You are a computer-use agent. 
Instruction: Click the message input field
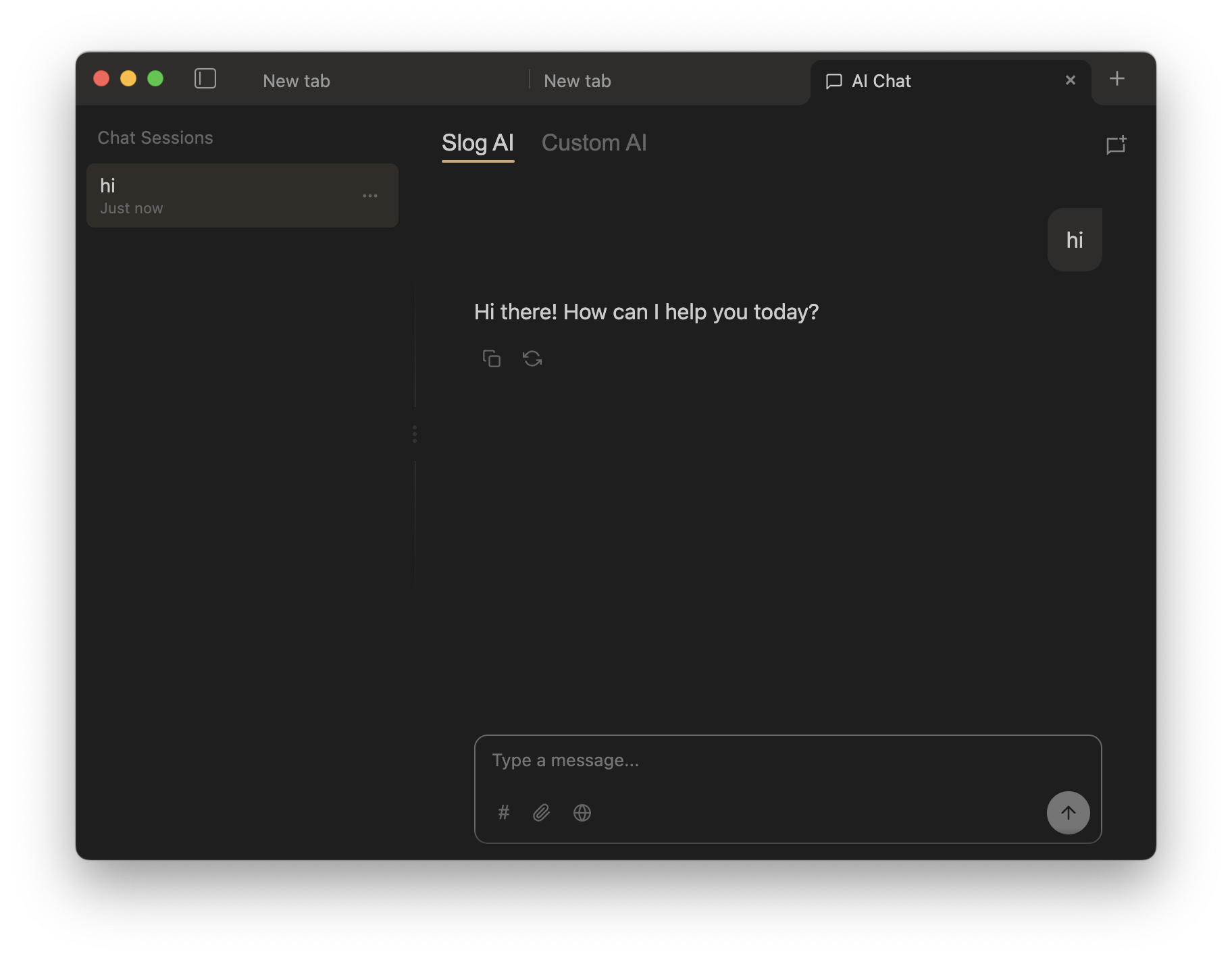click(743, 760)
